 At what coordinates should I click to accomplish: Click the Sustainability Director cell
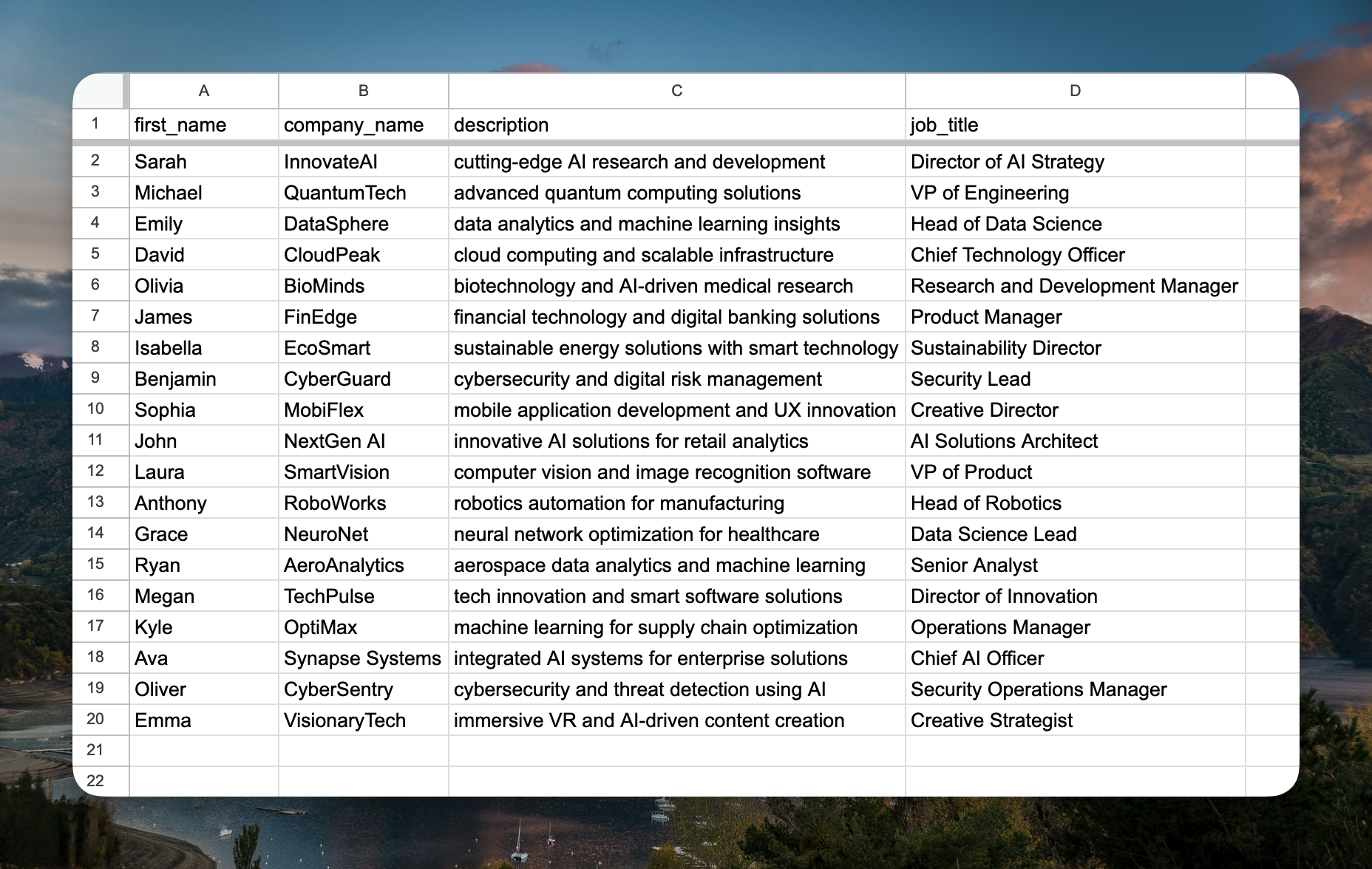[1076, 347]
